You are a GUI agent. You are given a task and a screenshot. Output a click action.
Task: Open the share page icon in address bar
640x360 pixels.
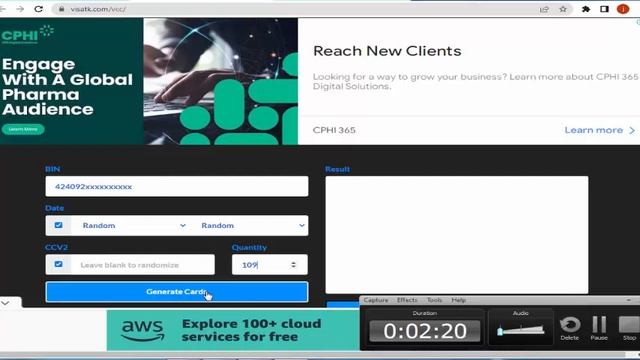pyautogui.click(x=544, y=9)
